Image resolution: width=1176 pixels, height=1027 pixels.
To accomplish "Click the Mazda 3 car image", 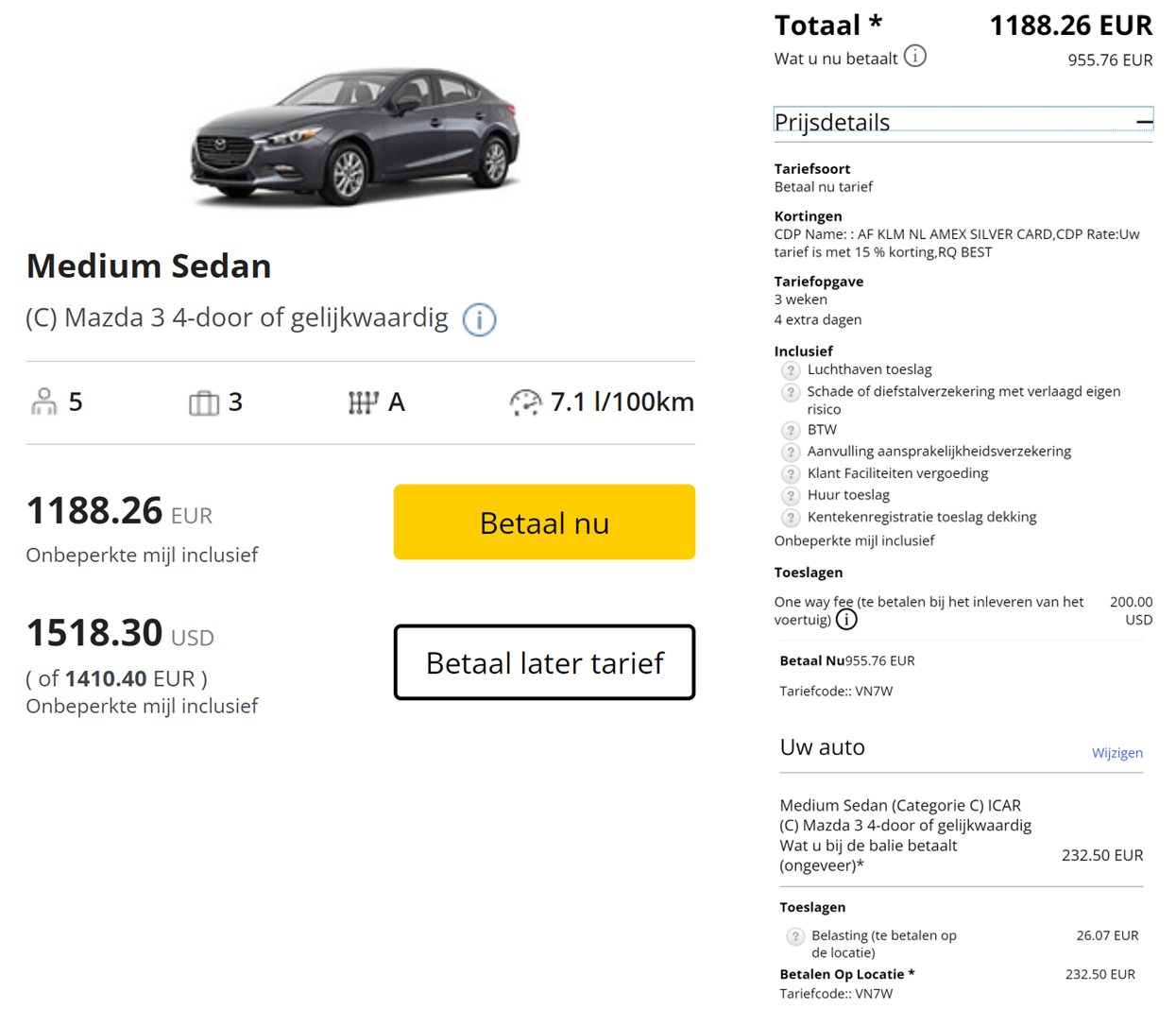I will pyautogui.click(x=355, y=137).
